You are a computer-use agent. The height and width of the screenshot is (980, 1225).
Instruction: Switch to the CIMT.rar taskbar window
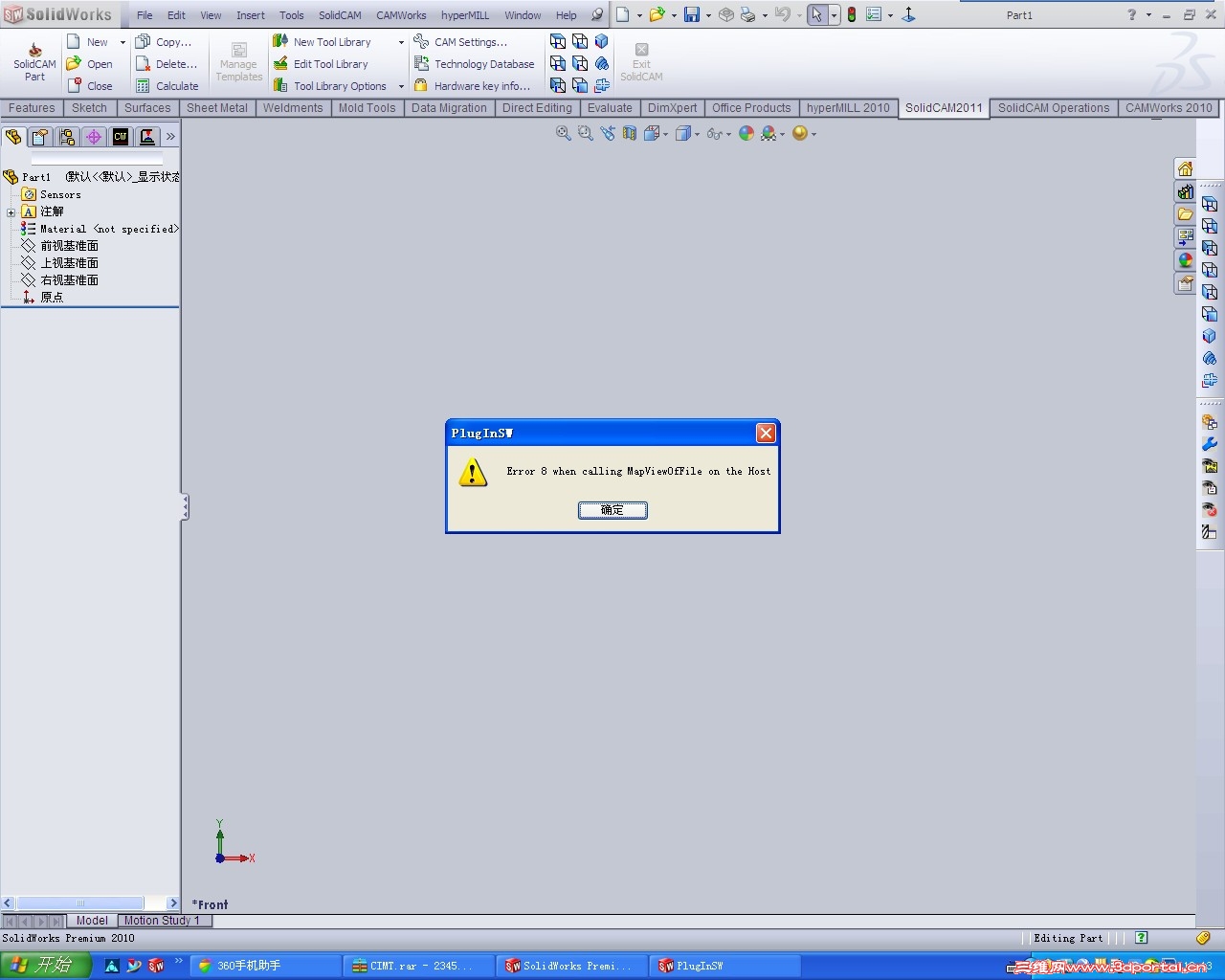417,966
